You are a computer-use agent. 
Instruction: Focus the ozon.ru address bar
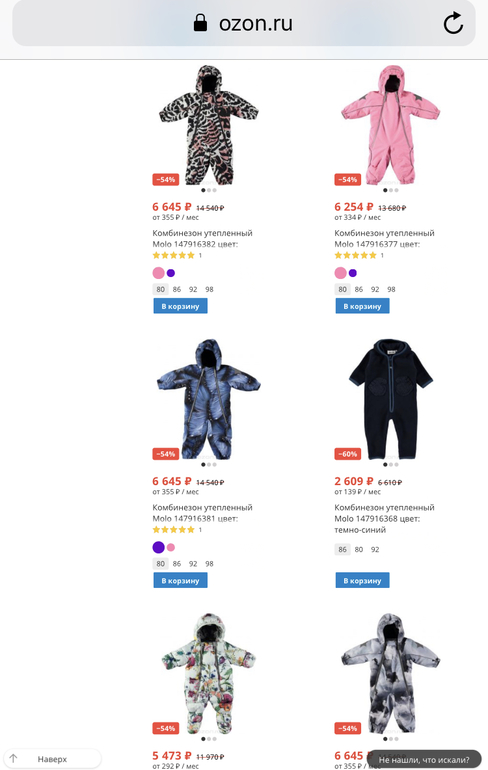coord(244,23)
